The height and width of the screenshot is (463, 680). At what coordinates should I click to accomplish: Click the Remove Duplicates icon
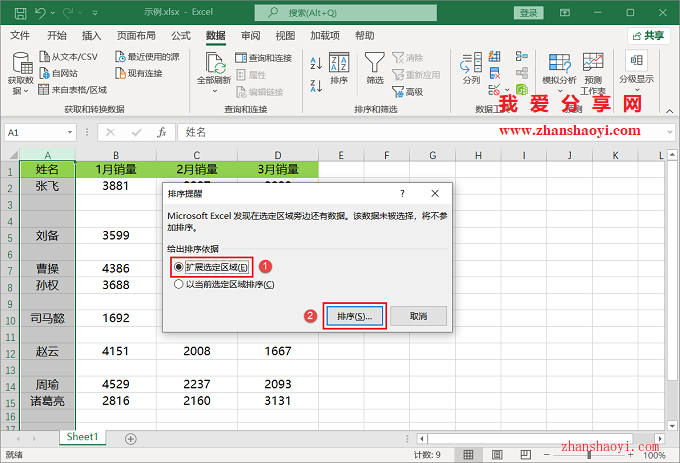[x=494, y=73]
